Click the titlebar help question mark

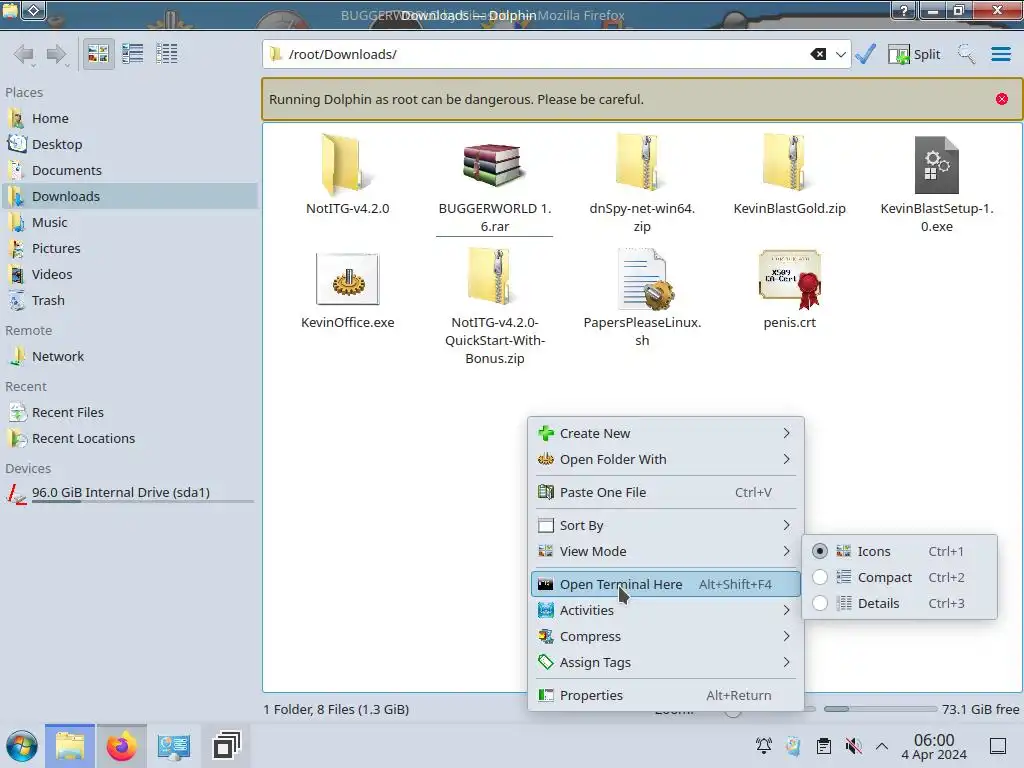904,10
